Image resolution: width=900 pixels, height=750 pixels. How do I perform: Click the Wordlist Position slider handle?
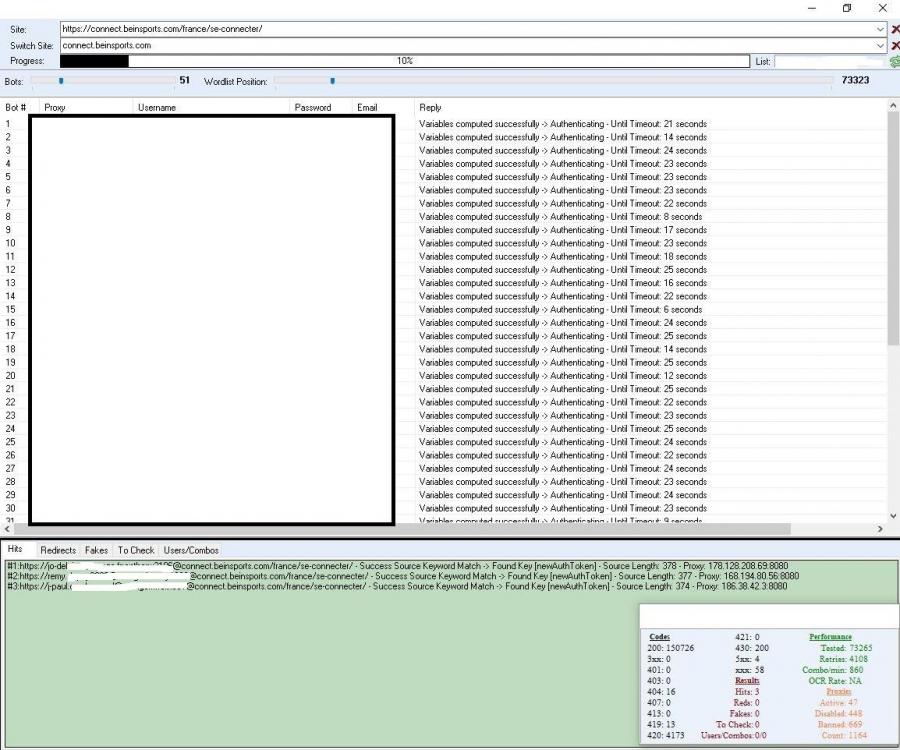pos(332,80)
